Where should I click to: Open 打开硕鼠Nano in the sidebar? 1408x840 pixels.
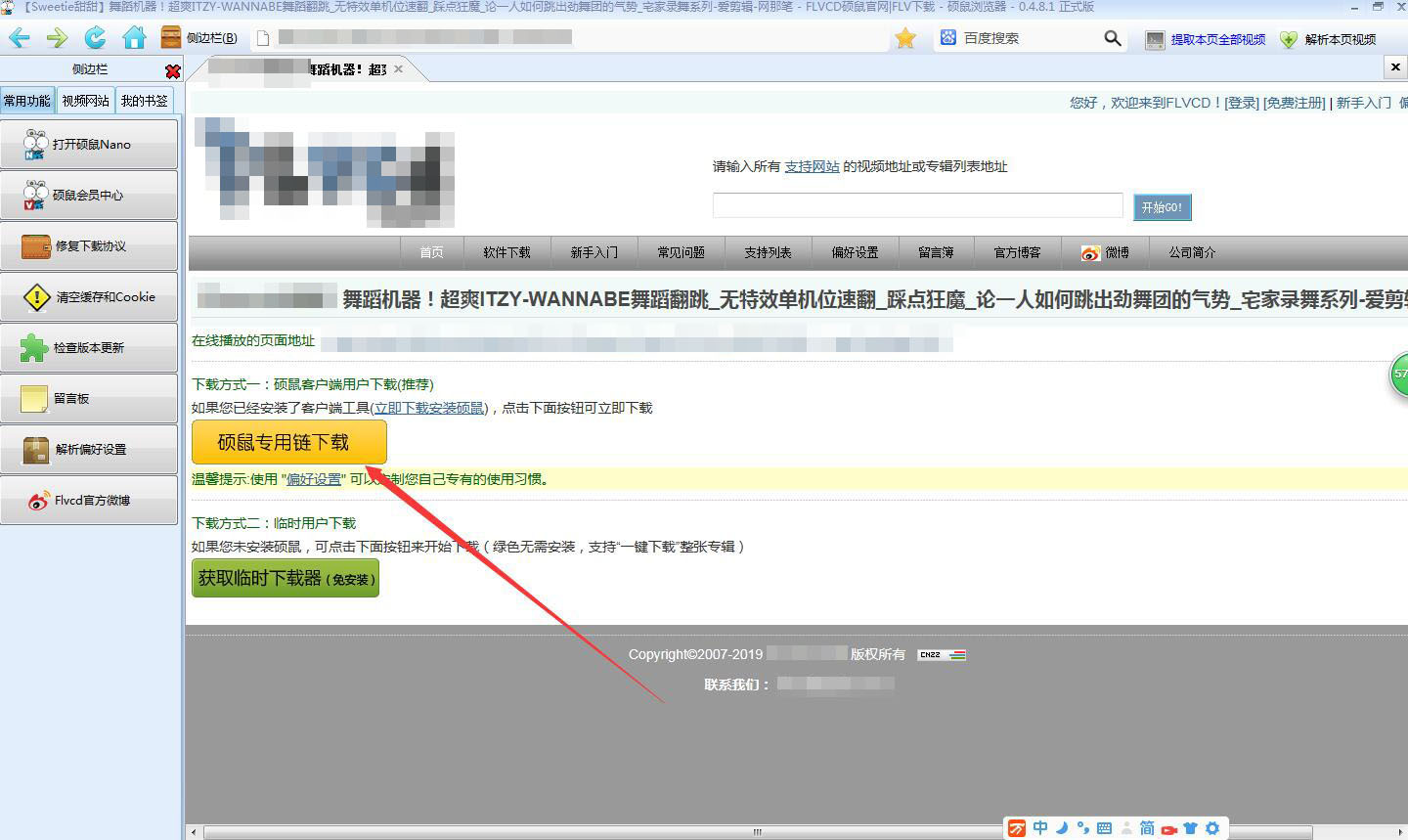tap(89, 144)
